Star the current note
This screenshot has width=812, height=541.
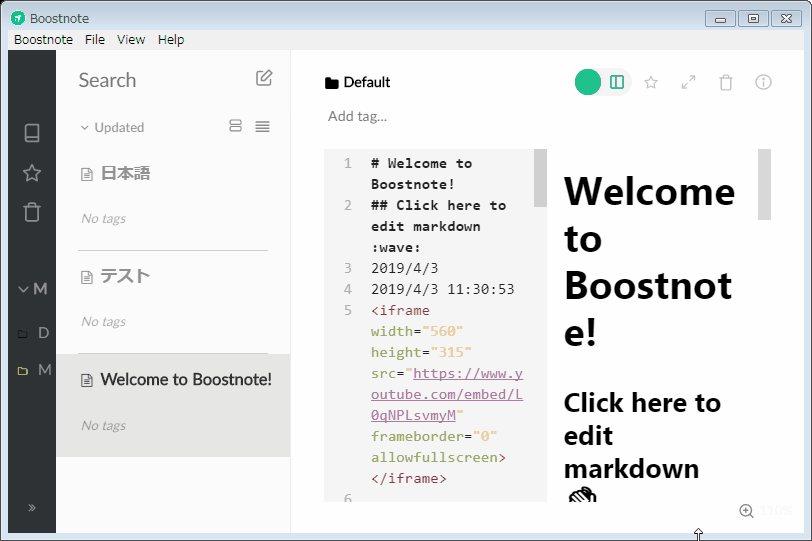[x=651, y=82]
